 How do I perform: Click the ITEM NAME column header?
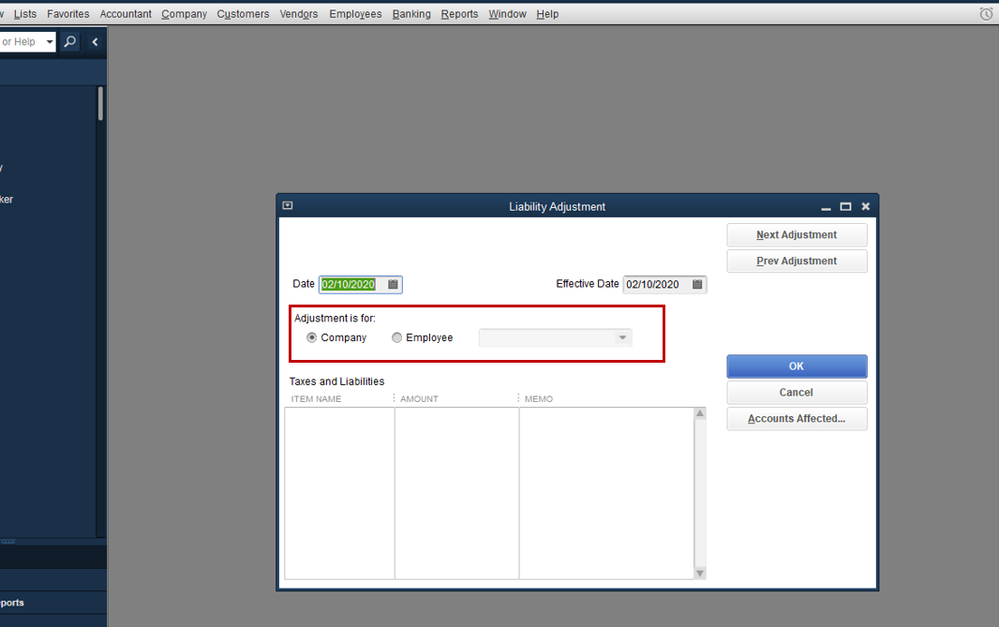[316, 399]
